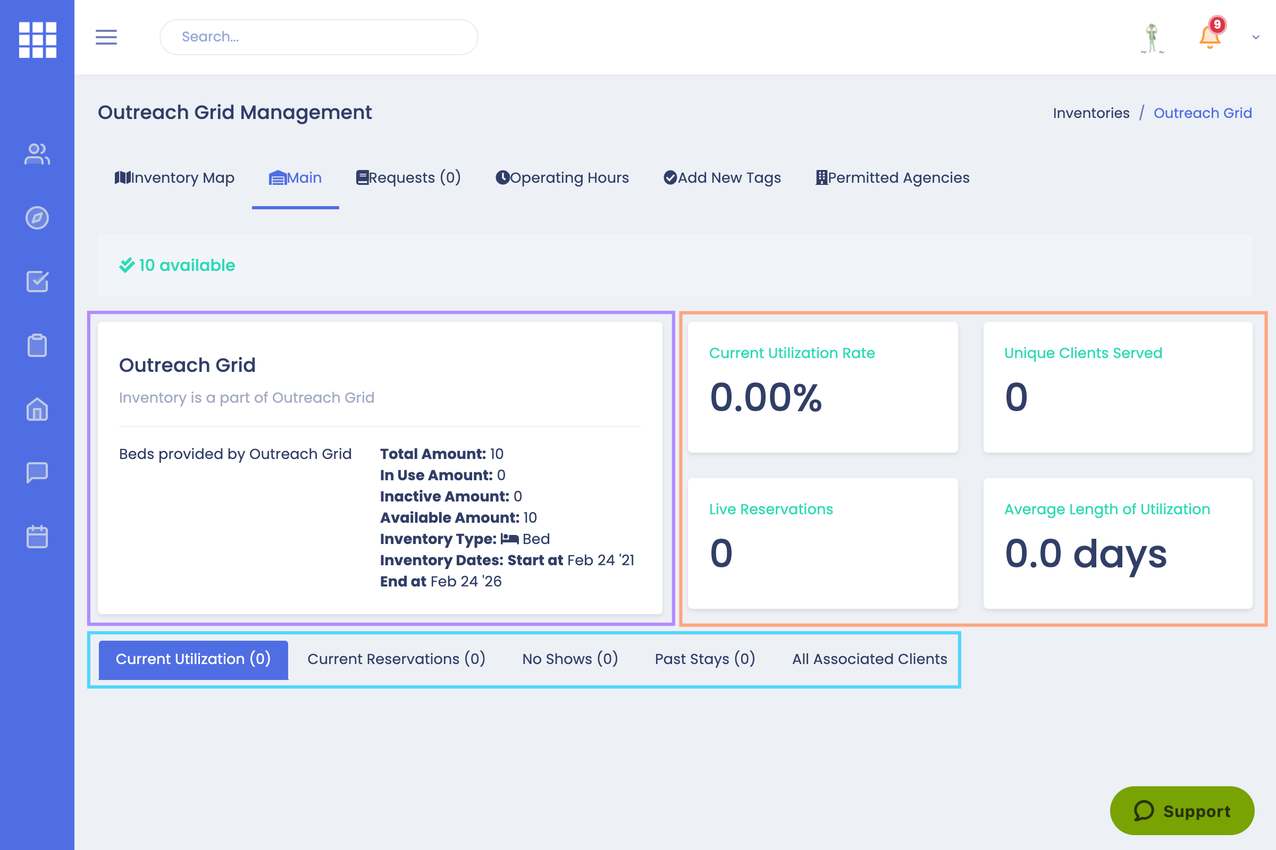Click 'Inventory is a part of Outreach Grid'
Screen dimensions: 1276x850
point(247,398)
